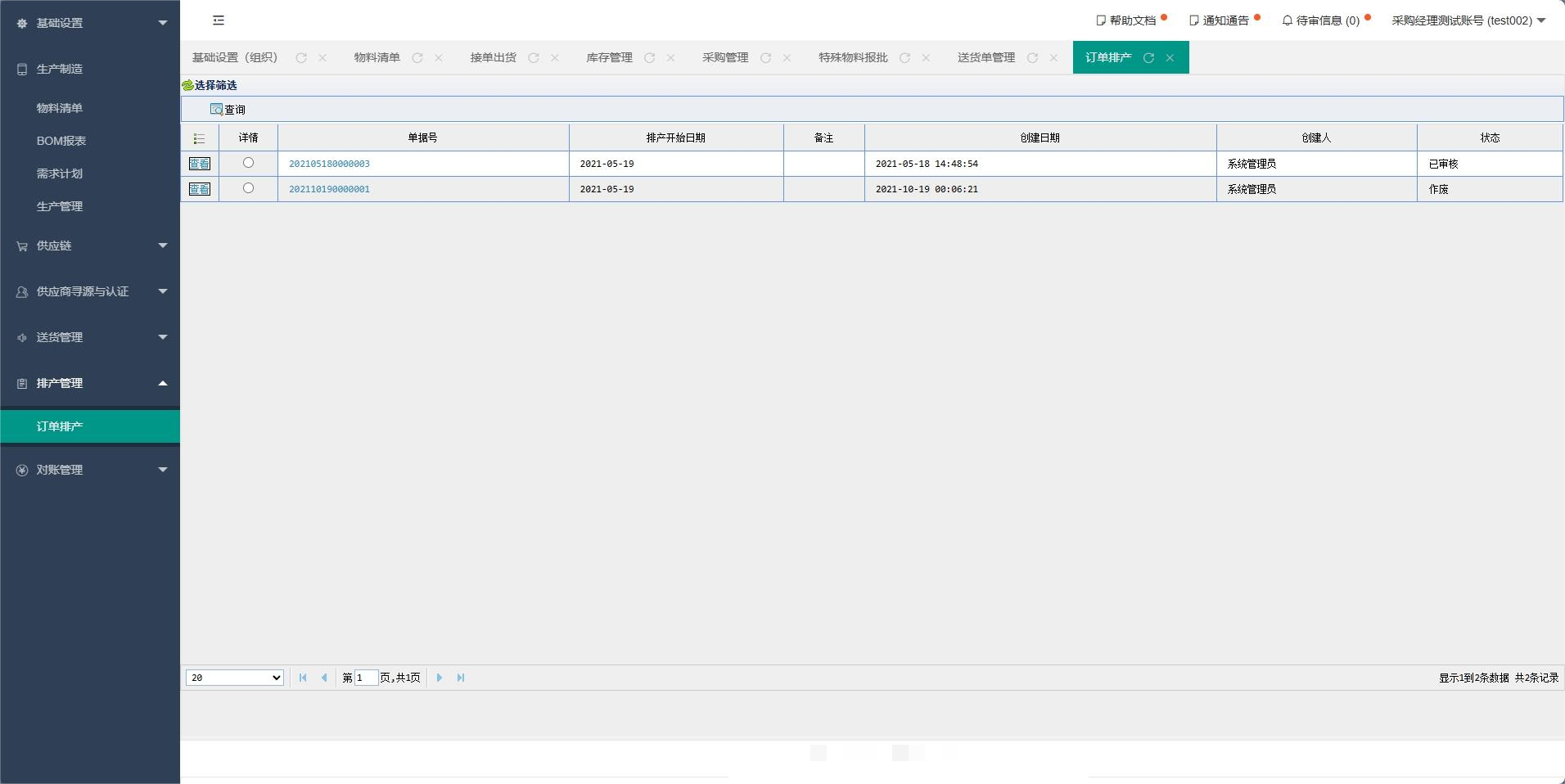Viewport: 1565px width, 784px height.
Task: Open BOM报表 in the sidebar
Action: click(61, 141)
